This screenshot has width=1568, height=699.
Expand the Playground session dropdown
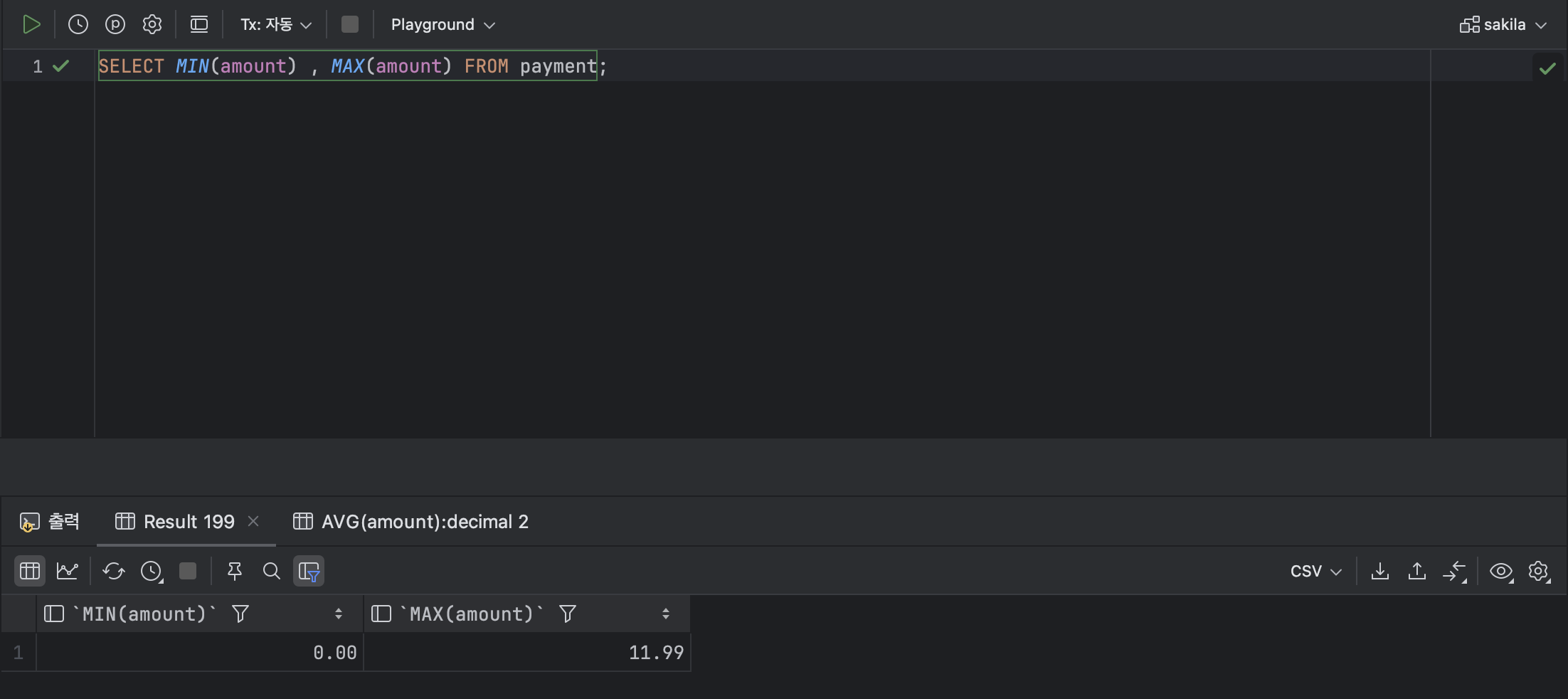click(443, 25)
